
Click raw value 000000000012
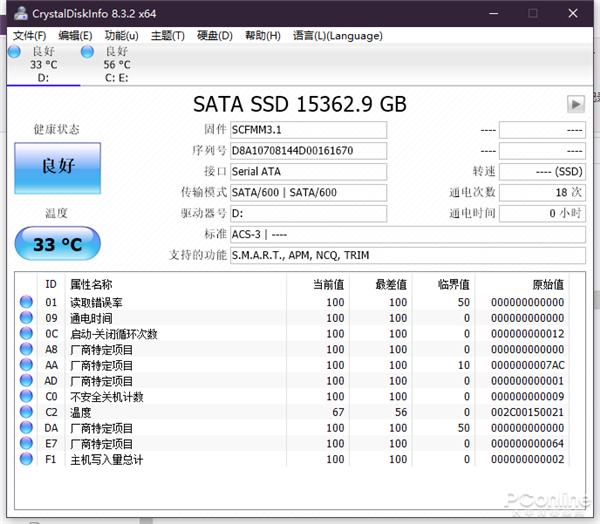[528, 334]
